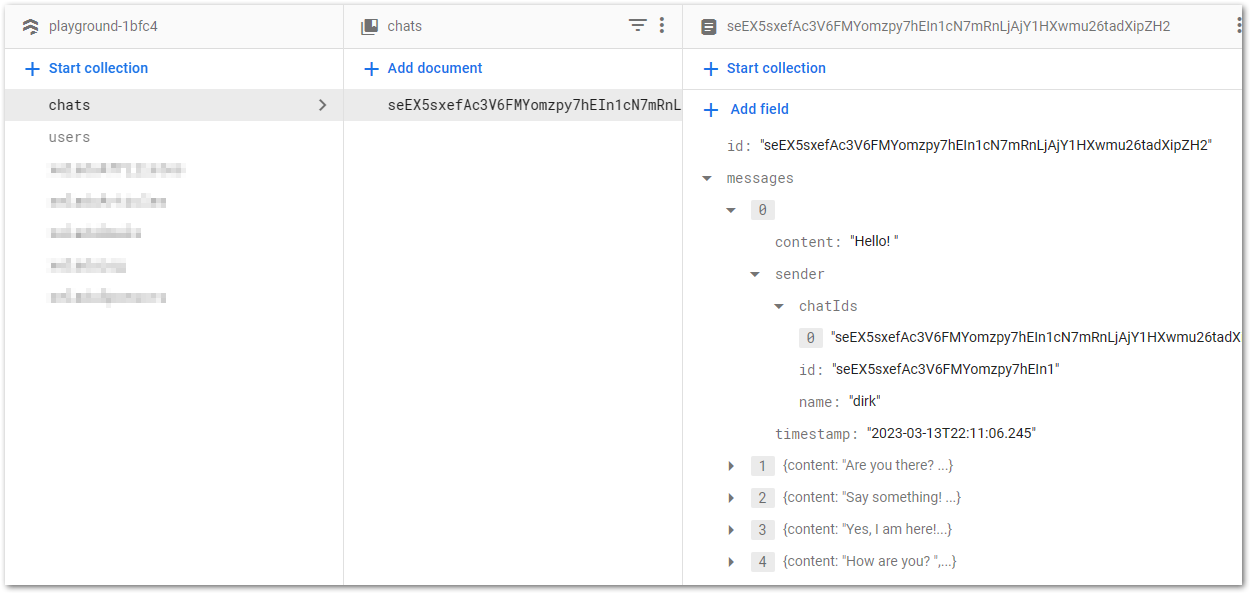Collapse the sender map
Image resolution: width=1251 pixels, height=594 pixels.
point(755,274)
